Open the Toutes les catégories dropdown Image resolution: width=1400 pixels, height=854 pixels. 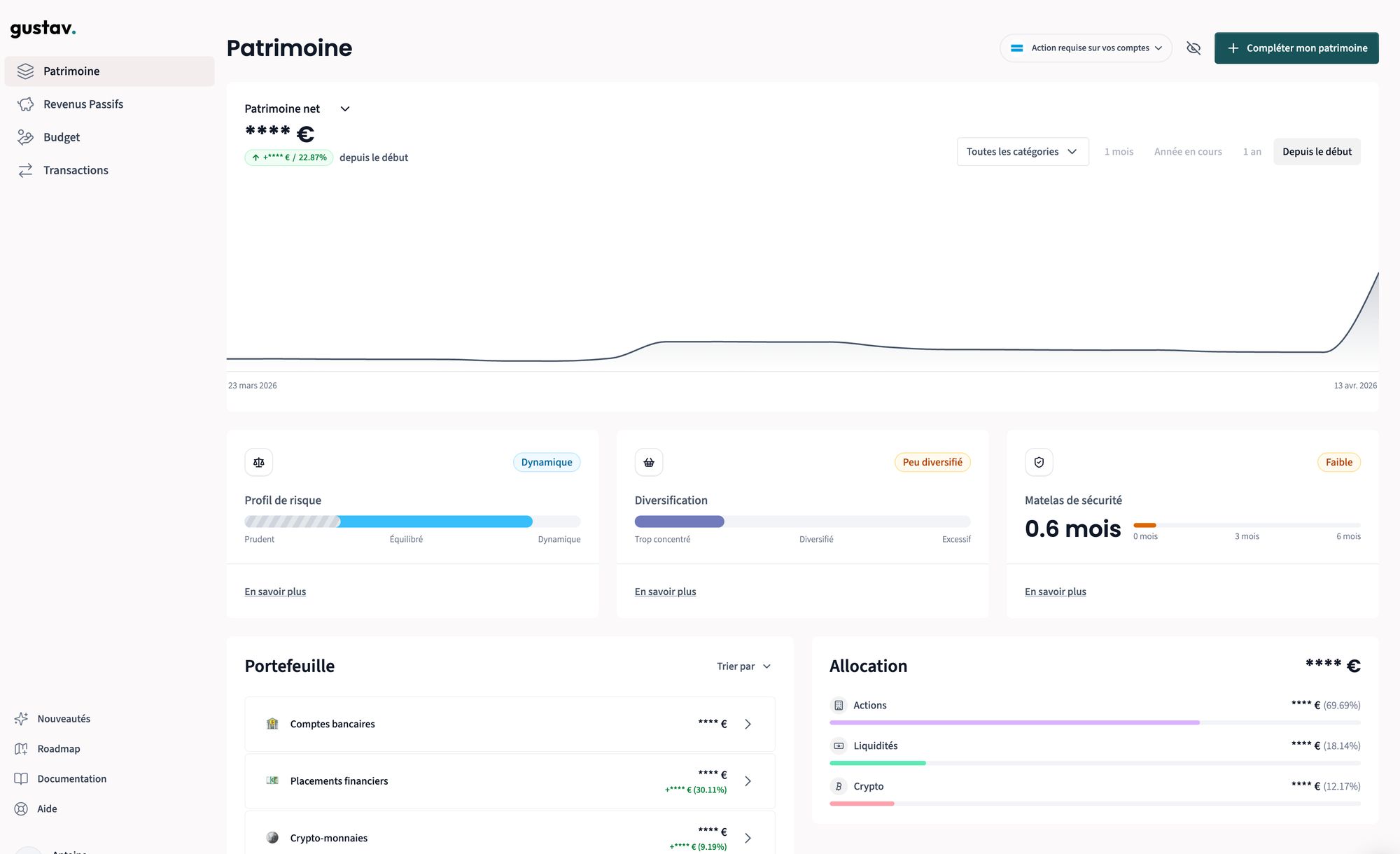click(1022, 152)
